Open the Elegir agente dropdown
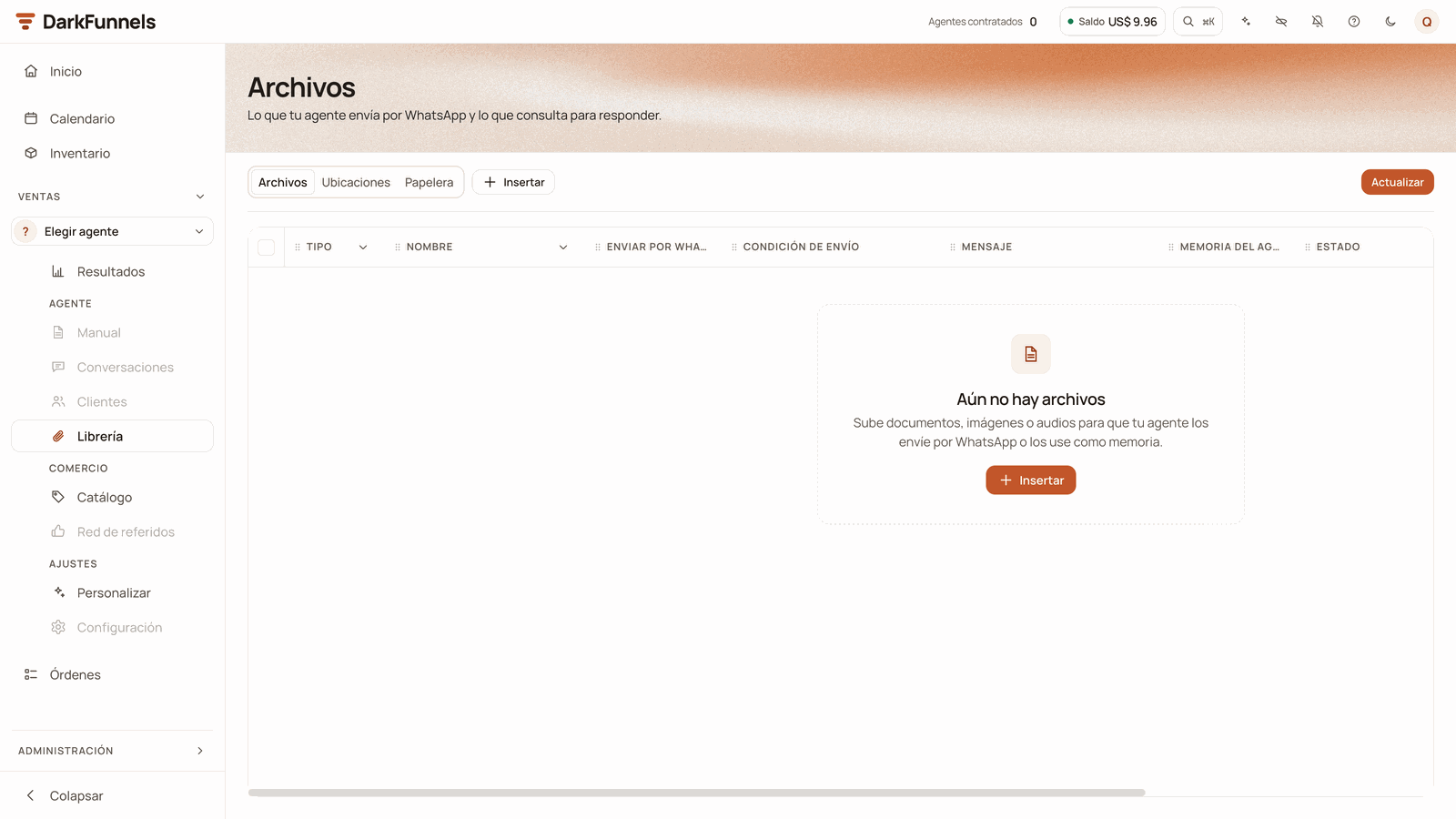The image size is (1456, 819). [112, 231]
